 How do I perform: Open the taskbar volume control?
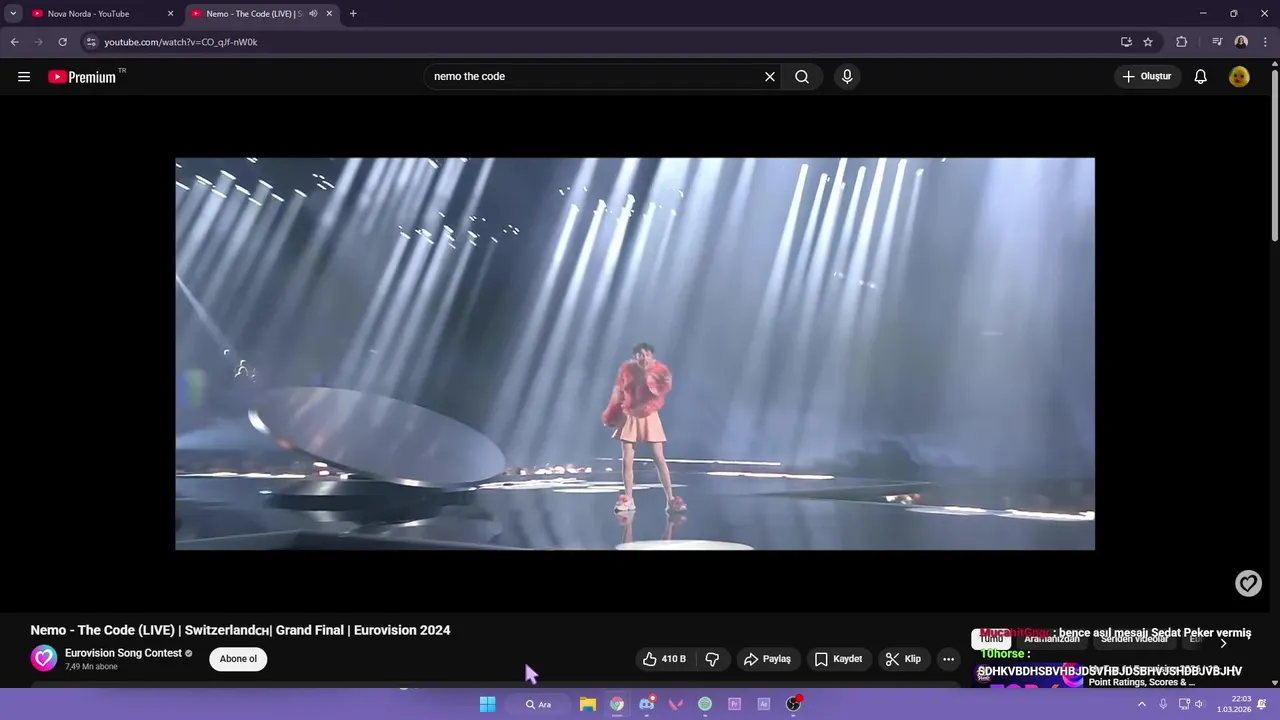[1199, 704]
